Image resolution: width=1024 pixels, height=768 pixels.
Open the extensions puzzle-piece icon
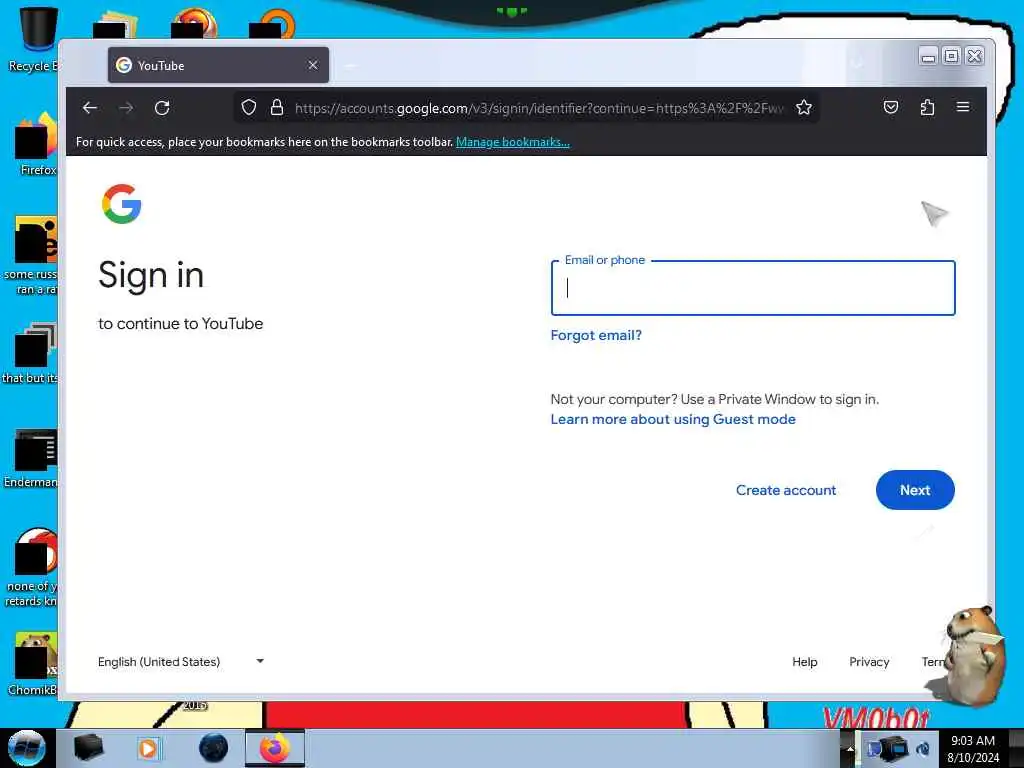click(x=927, y=107)
